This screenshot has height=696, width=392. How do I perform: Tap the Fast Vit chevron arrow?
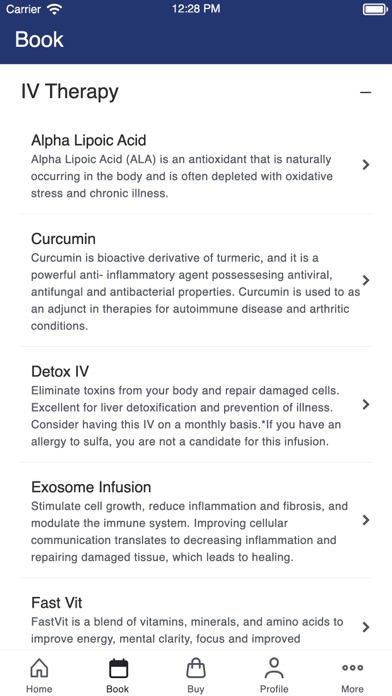tap(366, 627)
